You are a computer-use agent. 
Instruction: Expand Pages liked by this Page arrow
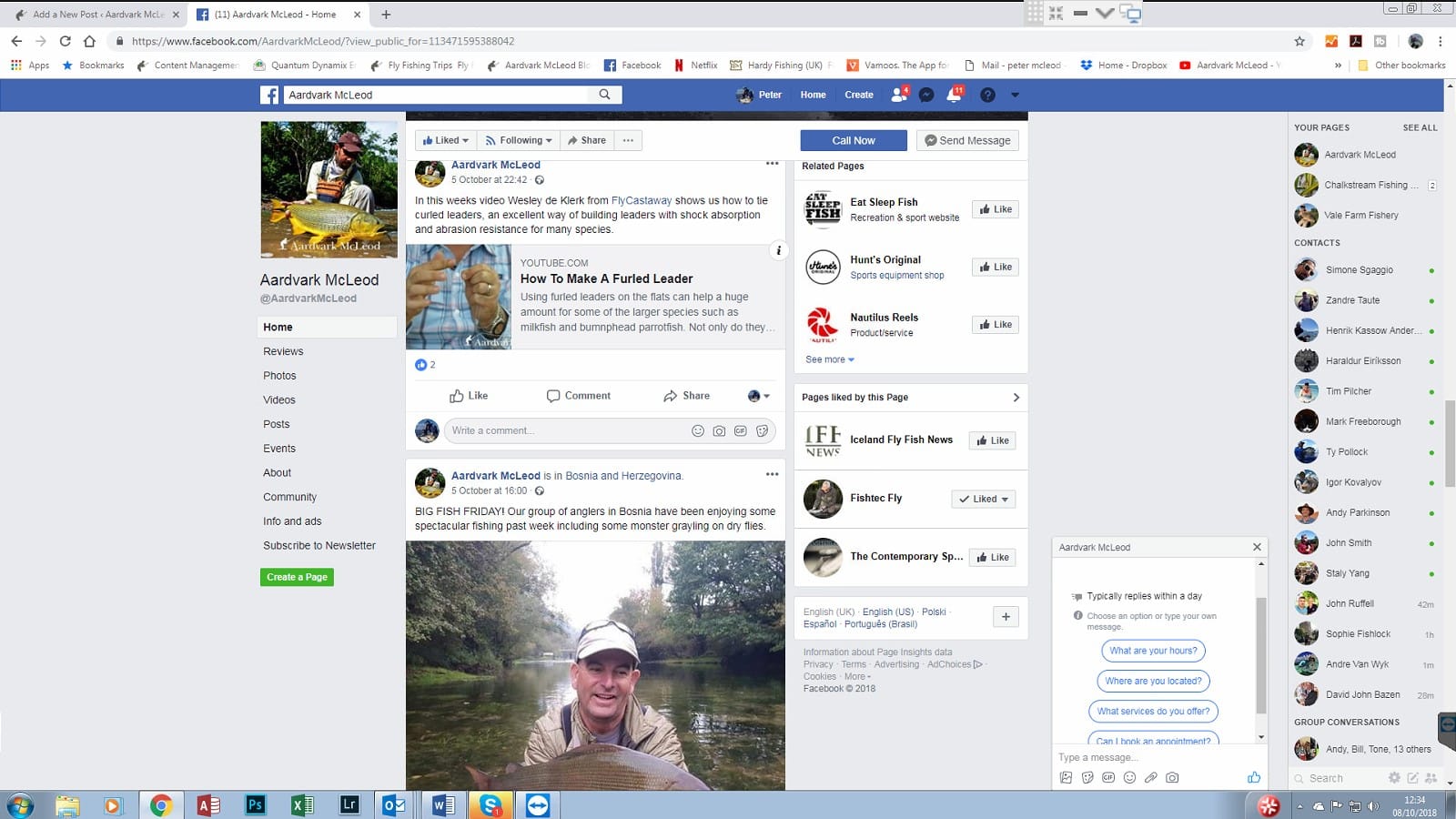pos(1016,398)
